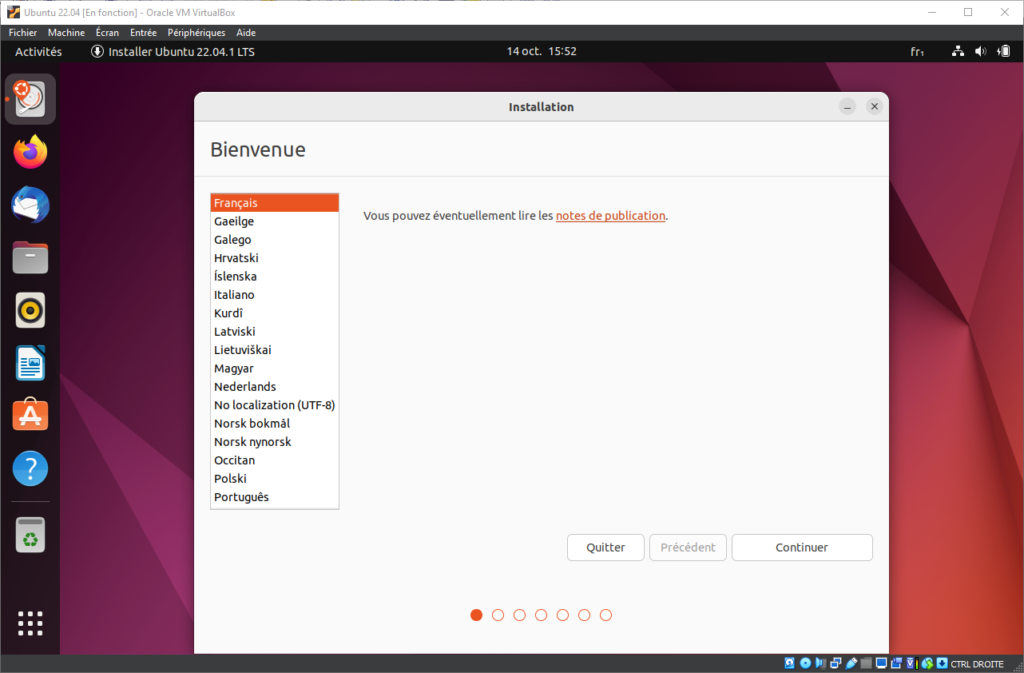Launch Thunderbird mail from the dock

[30, 205]
